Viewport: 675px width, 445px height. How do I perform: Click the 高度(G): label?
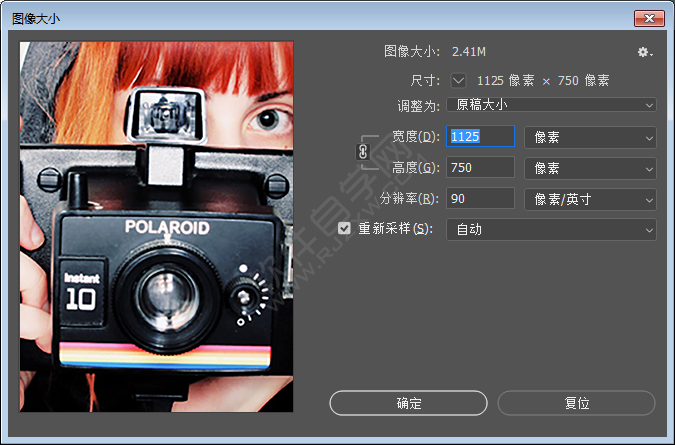[416, 167]
